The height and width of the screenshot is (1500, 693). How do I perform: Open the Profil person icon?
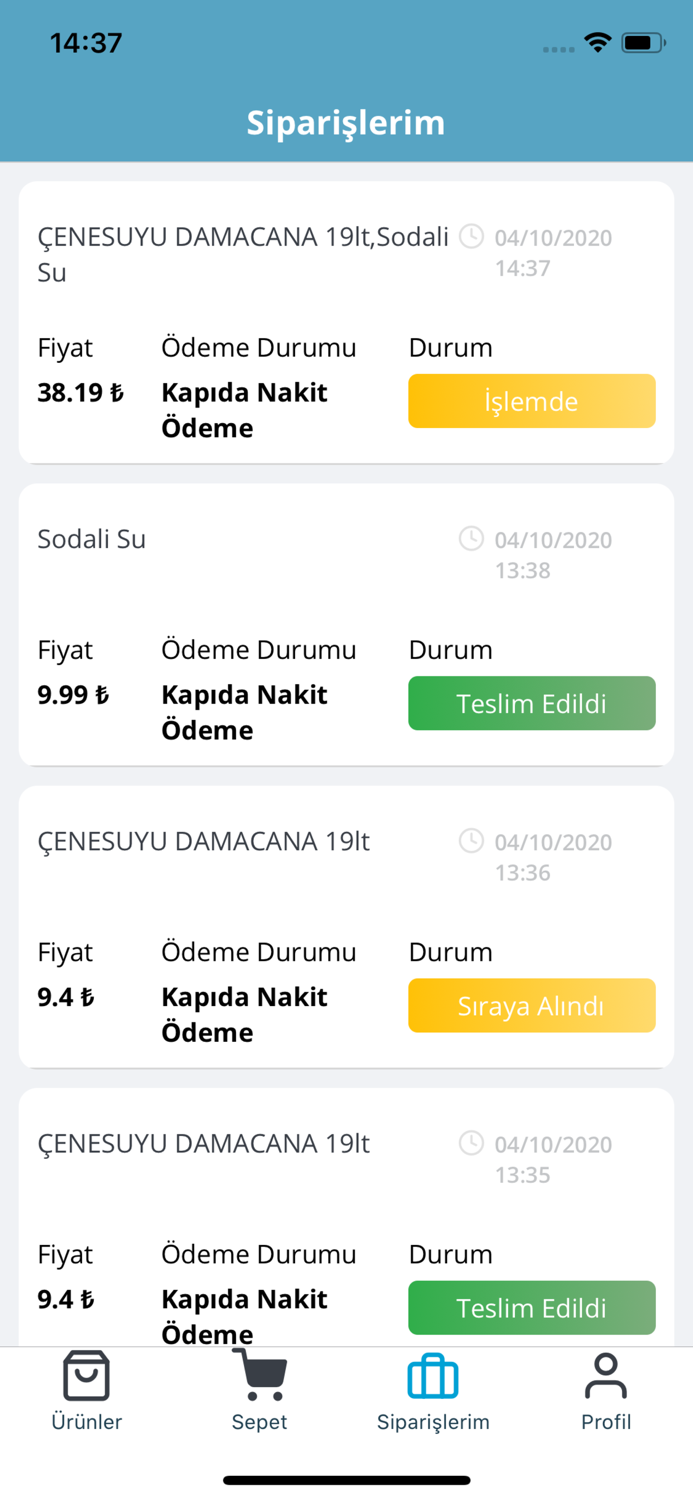click(x=606, y=1375)
